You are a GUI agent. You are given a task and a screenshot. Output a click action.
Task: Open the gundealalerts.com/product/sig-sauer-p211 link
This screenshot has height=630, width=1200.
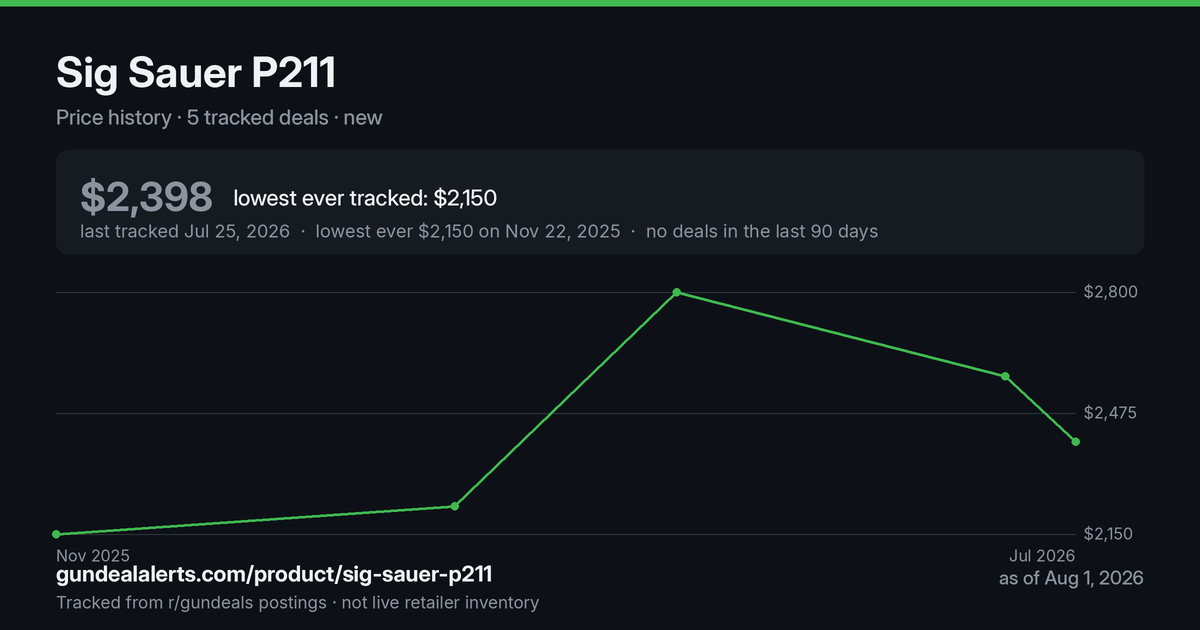274,575
